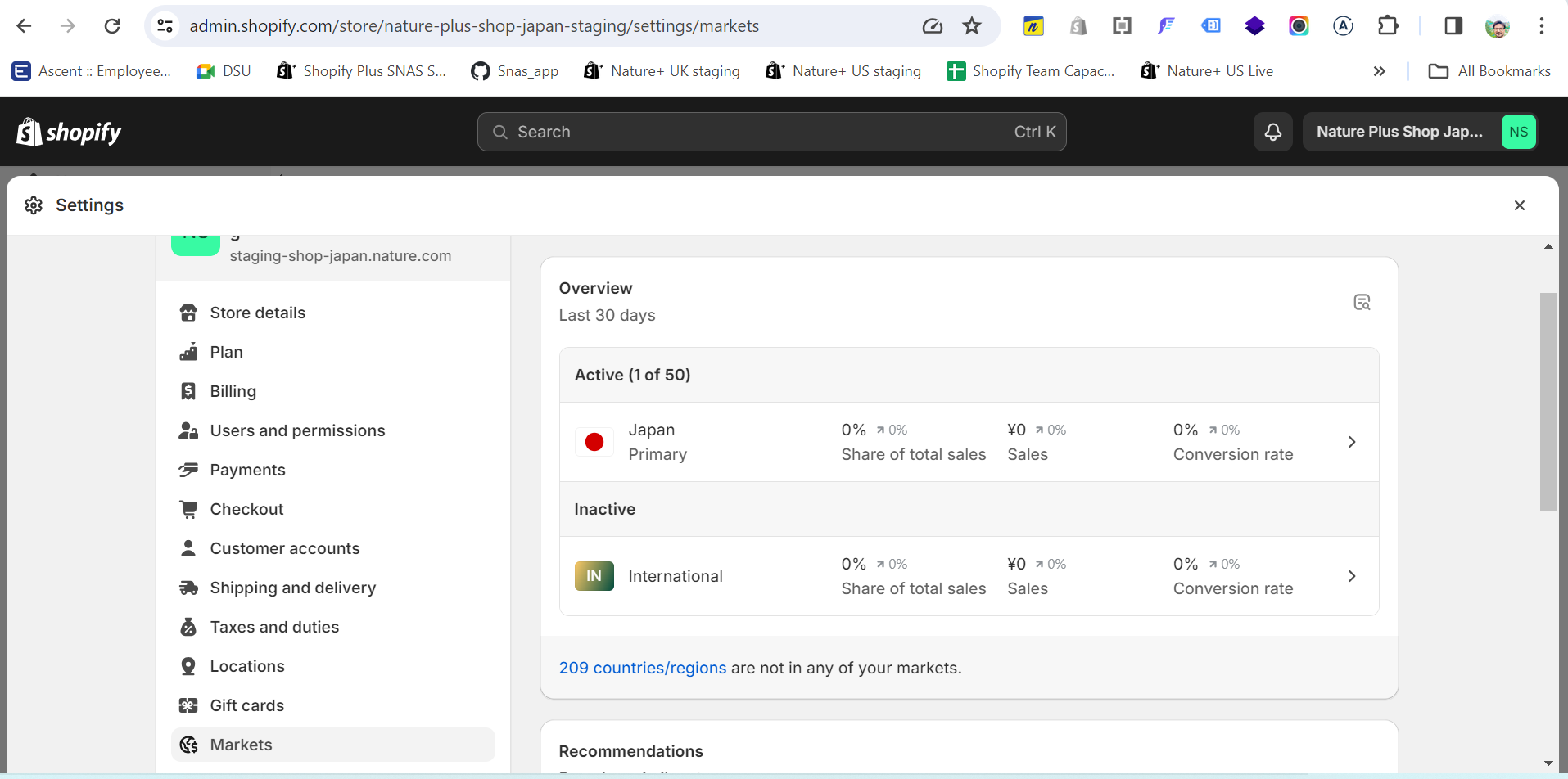Viewport: 1568px width, 779px height.
Task: Open Checkout settings
Action: tap(332, 509)
